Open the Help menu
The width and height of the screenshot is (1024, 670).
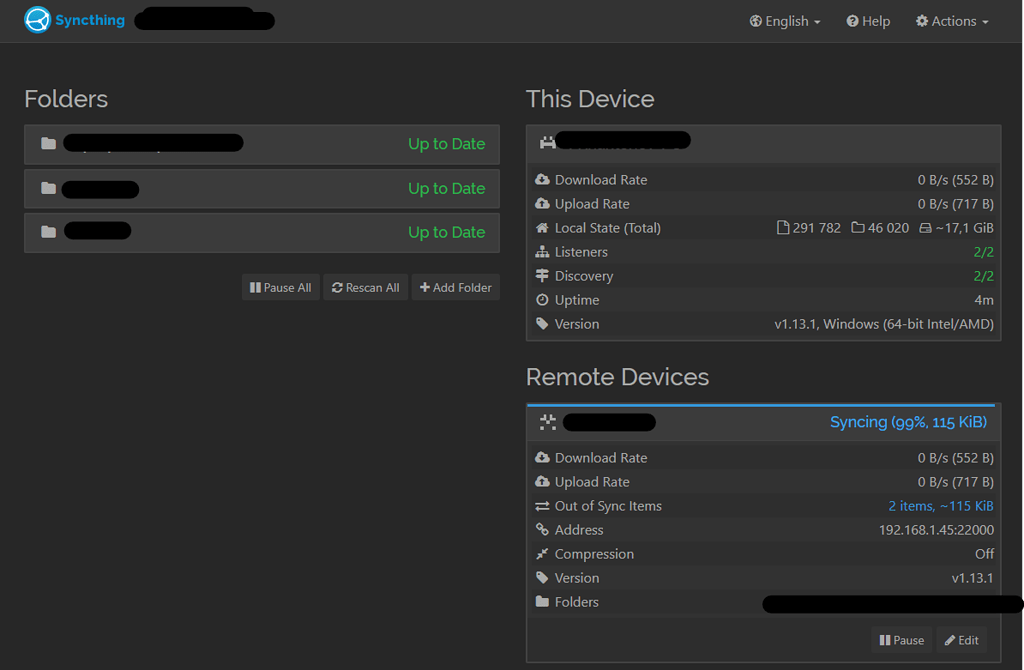867,20
